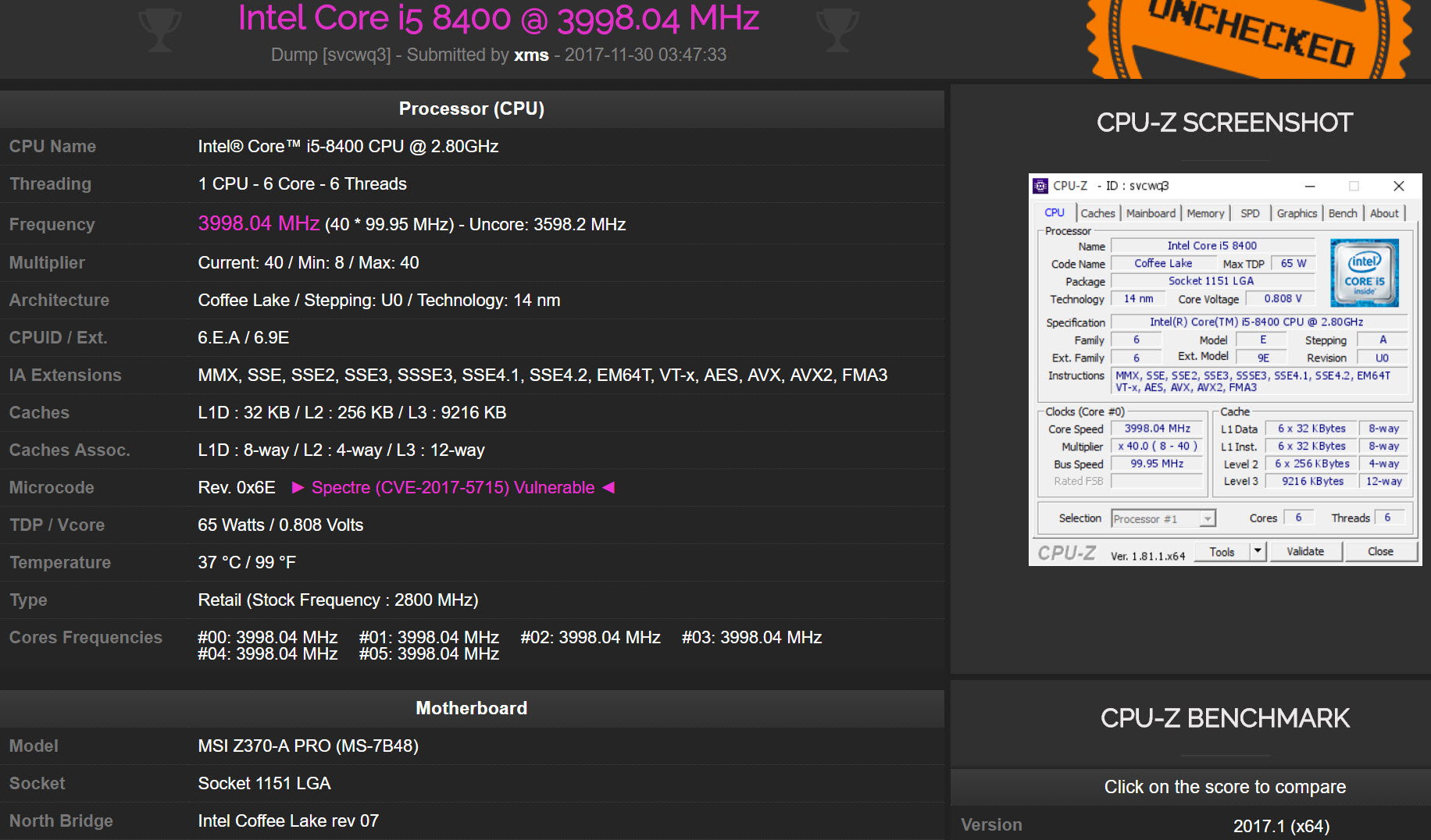Open the Processor #1 selection dropdown

click(x=1164, y=518)
